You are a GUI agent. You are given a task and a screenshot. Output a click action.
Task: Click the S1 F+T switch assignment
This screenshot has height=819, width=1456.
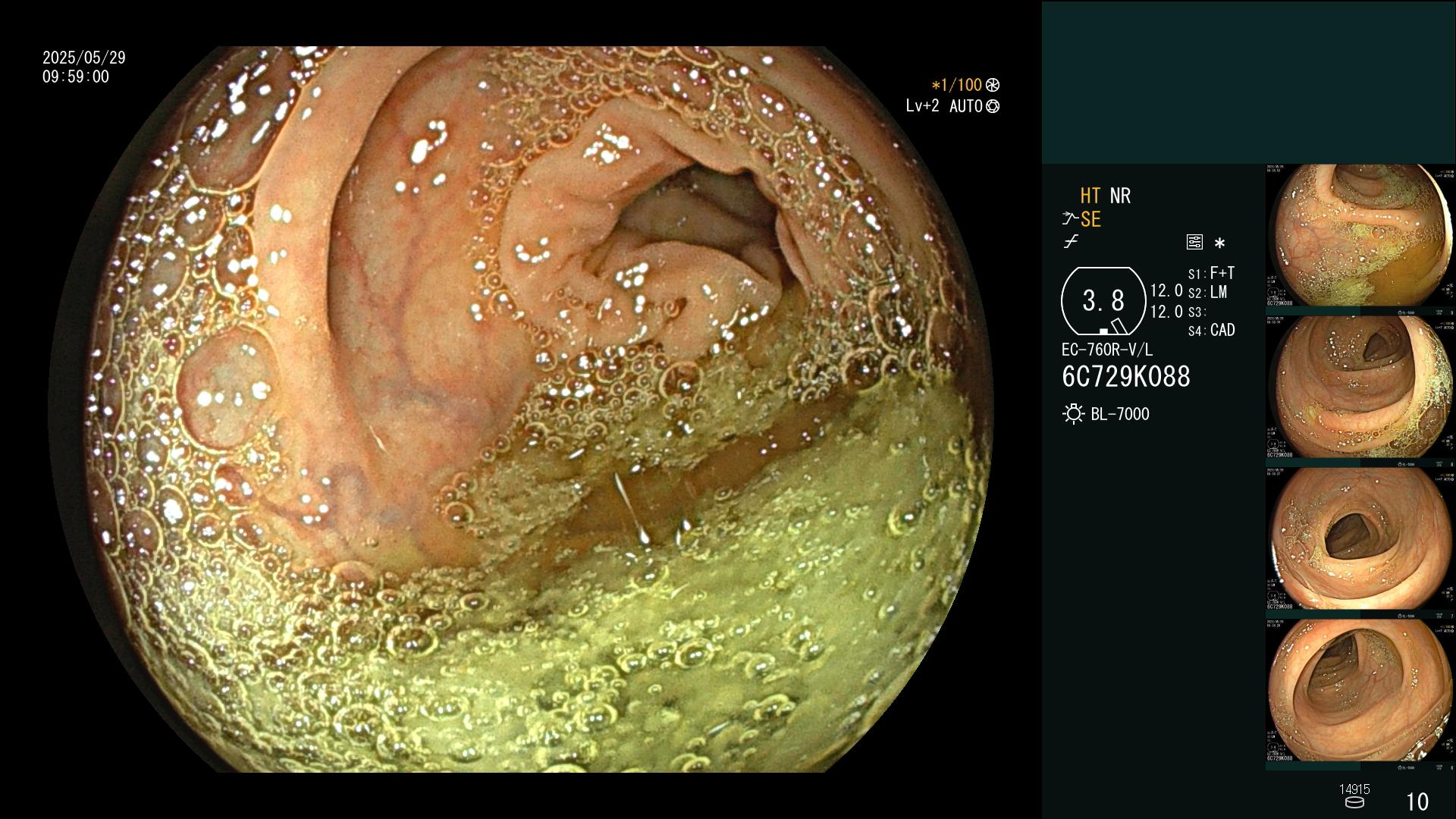(1211, 273)
